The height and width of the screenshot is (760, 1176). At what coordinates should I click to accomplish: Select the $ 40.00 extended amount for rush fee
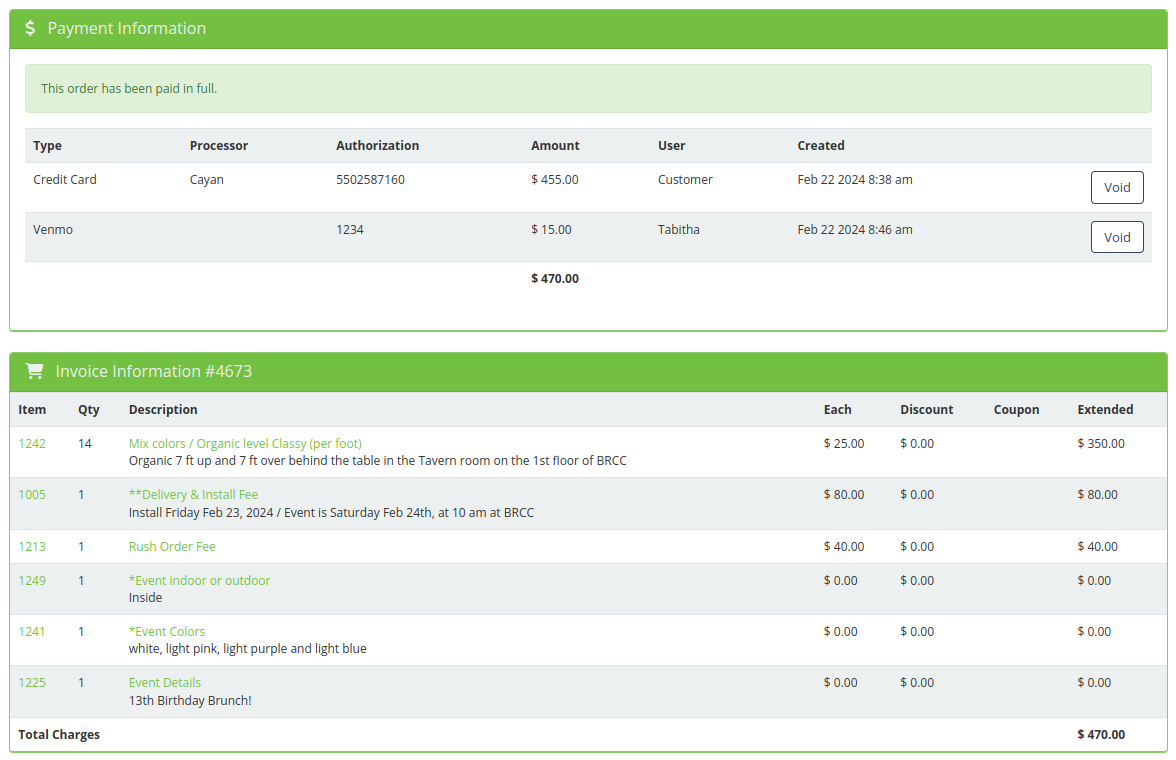pyautogui.click(x=1097, y=546)
